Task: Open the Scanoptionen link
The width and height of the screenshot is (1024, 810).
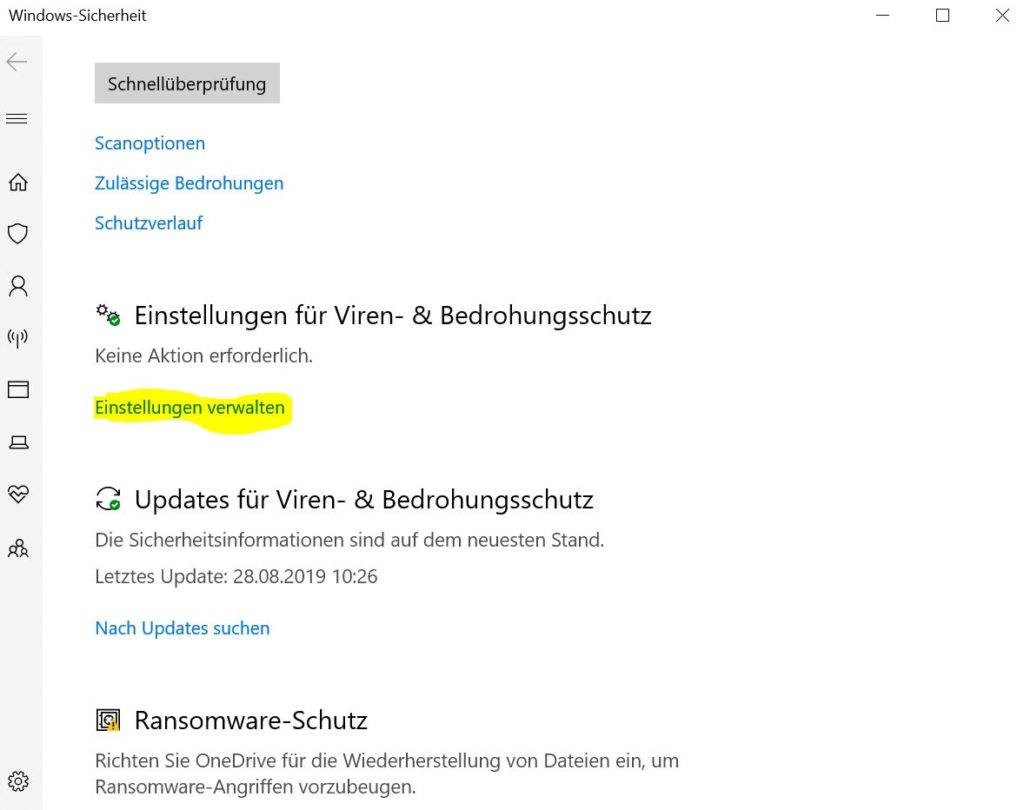Action: [149, 143]
